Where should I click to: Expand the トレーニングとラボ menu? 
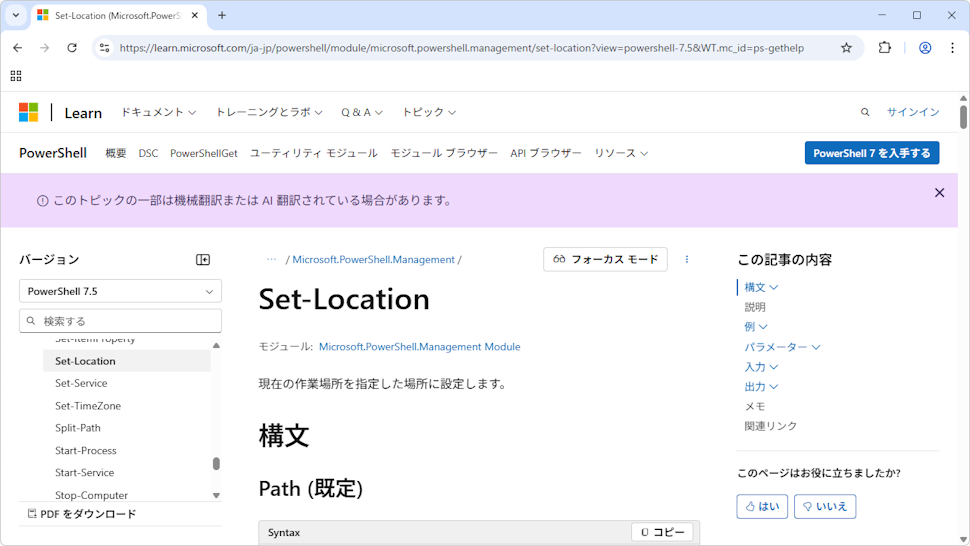[269, 112]
